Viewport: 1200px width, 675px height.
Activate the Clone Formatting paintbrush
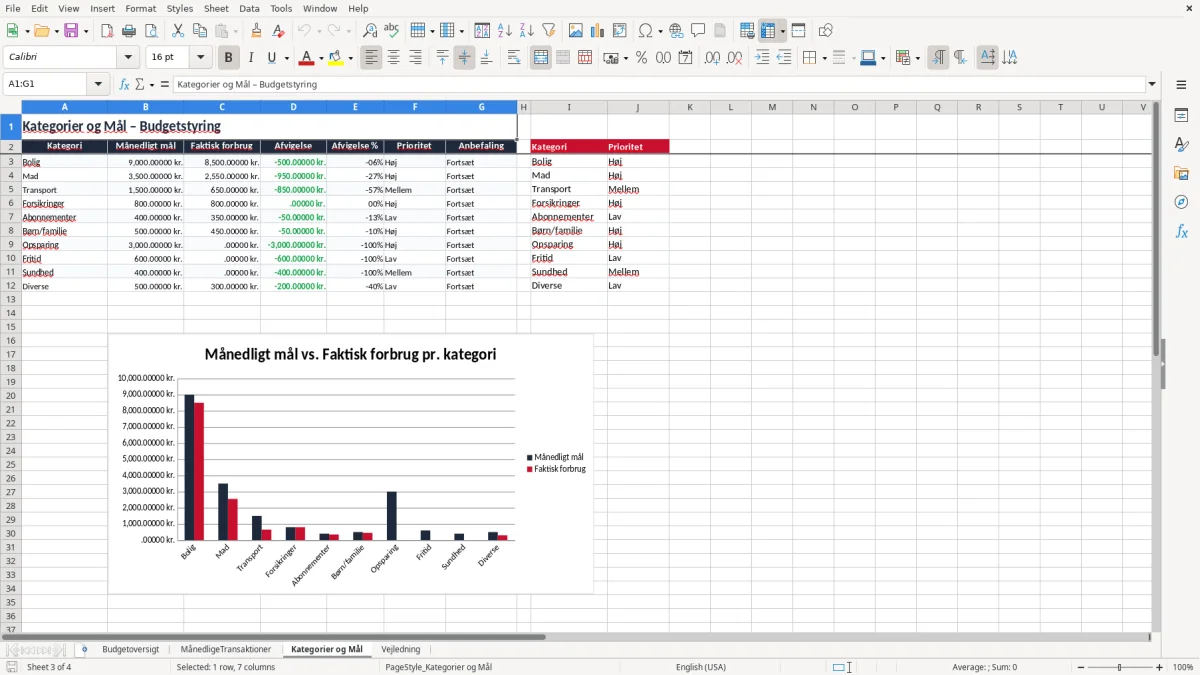[257, 31]
